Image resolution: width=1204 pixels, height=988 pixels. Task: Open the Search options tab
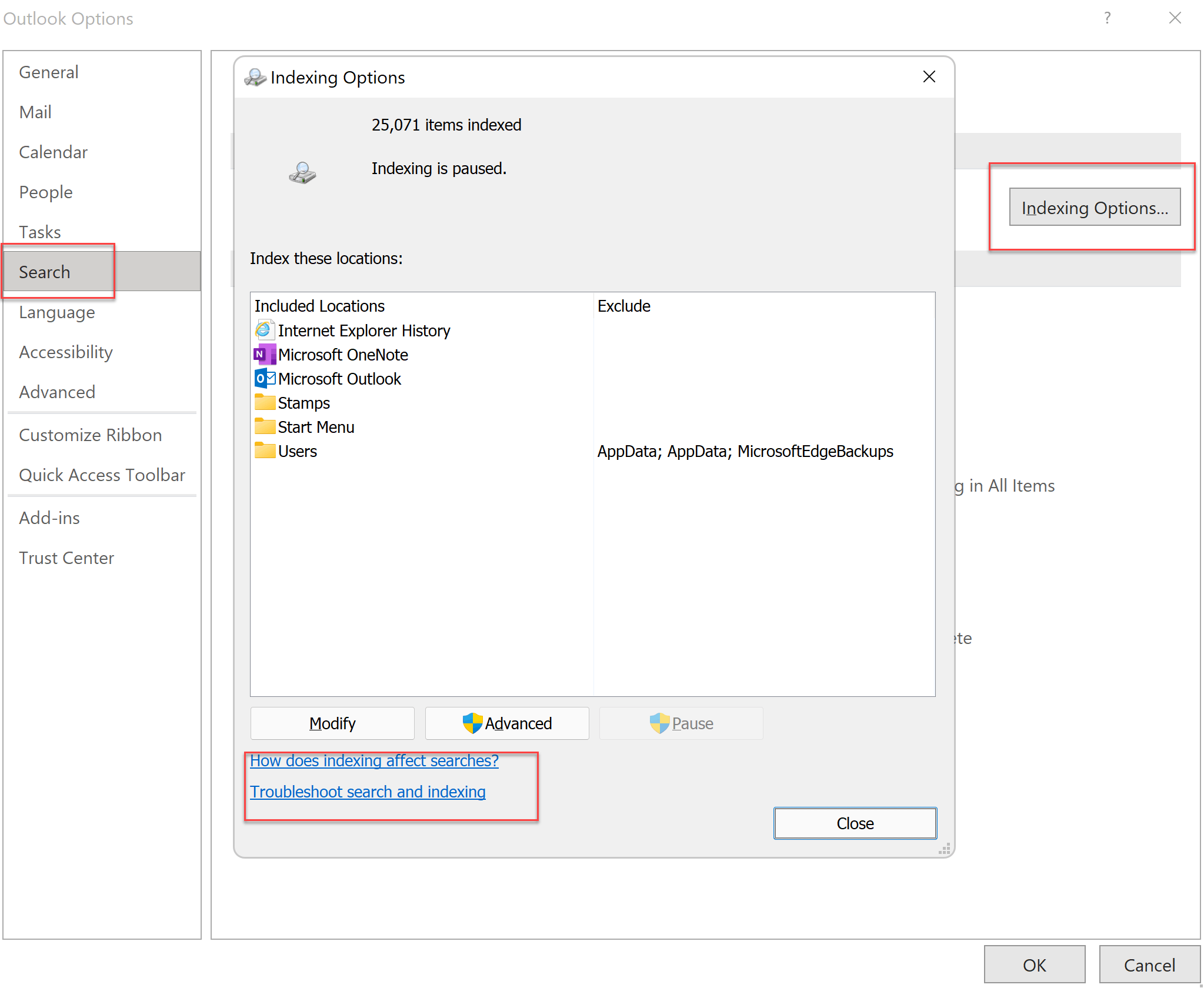(45, 272)
